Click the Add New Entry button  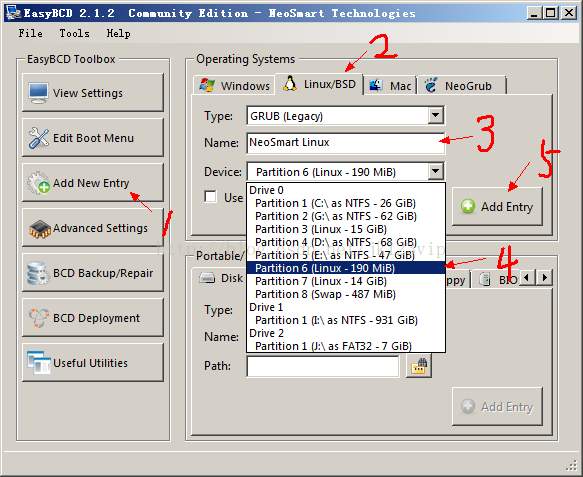[x=93, y=183]
